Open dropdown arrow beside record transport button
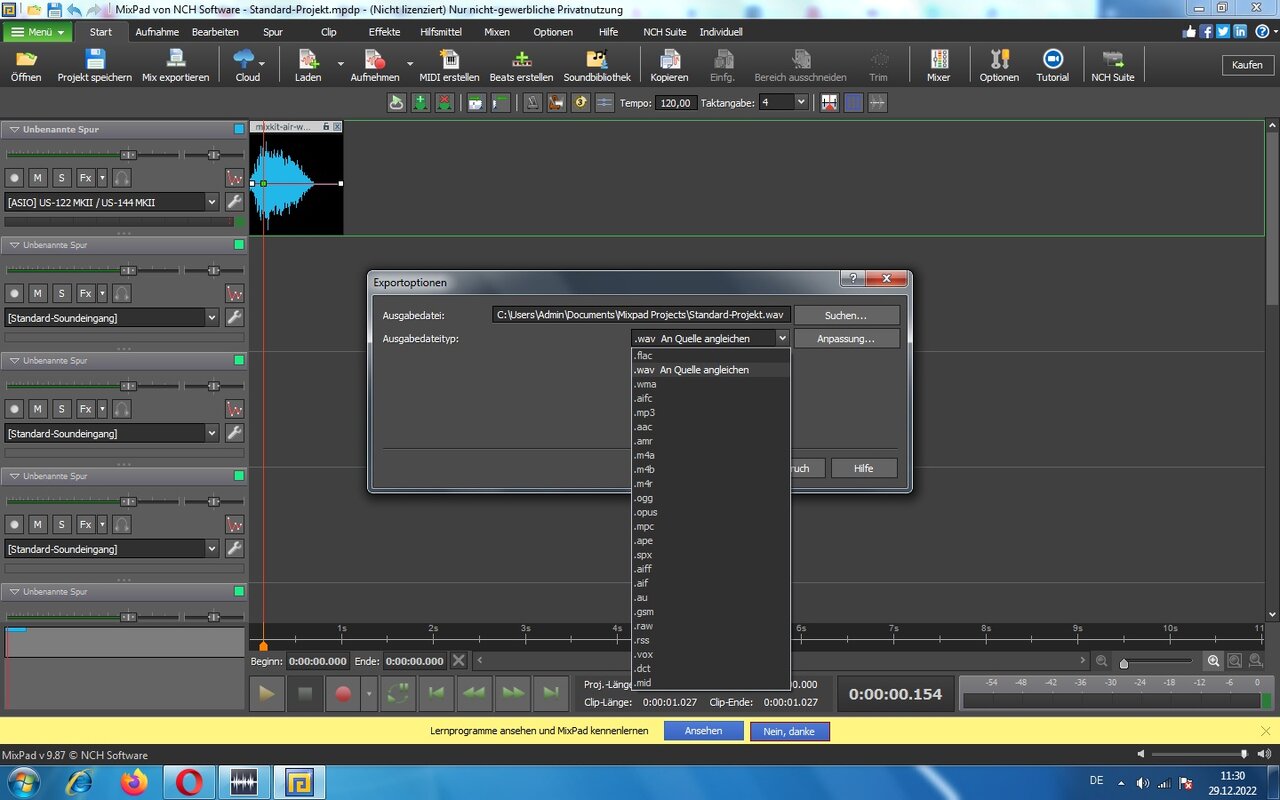Viewport: 1280px width, 800px height. pos(370,693)
